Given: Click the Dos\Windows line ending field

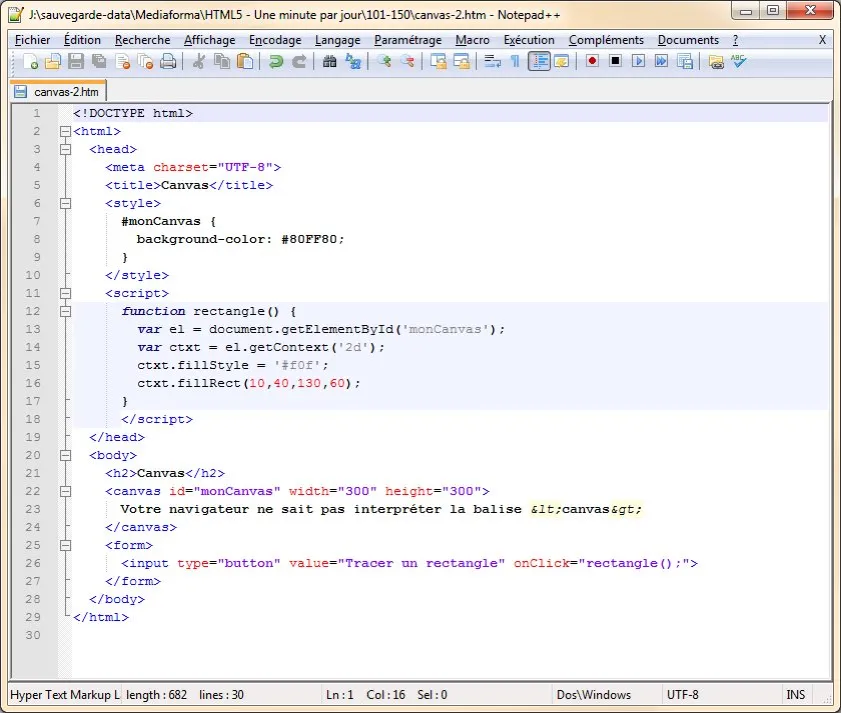Looking at the screenshot, I should (596, 695).
